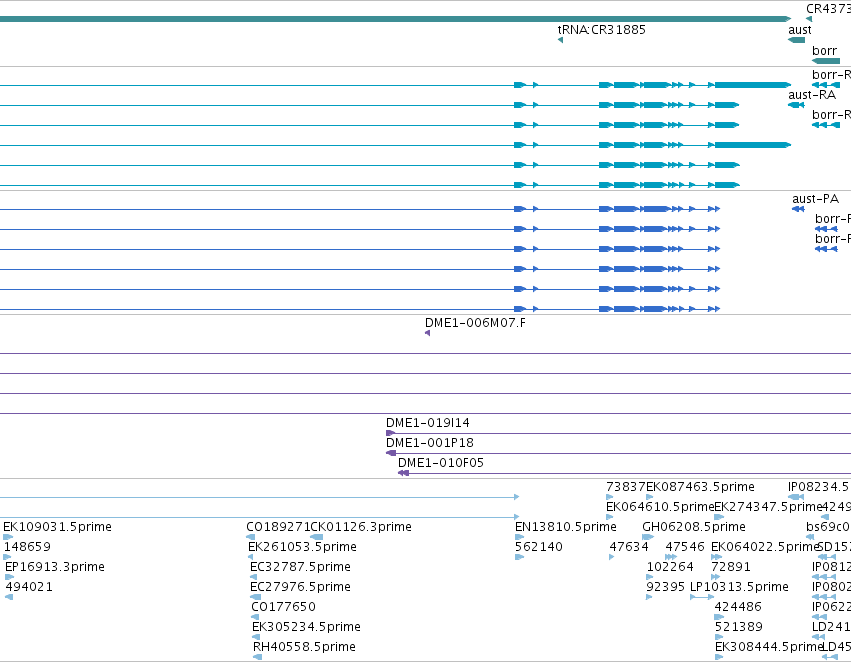The image size is (851, 662).
Task: Click the 521389 EST label
Action: [739, 627]
